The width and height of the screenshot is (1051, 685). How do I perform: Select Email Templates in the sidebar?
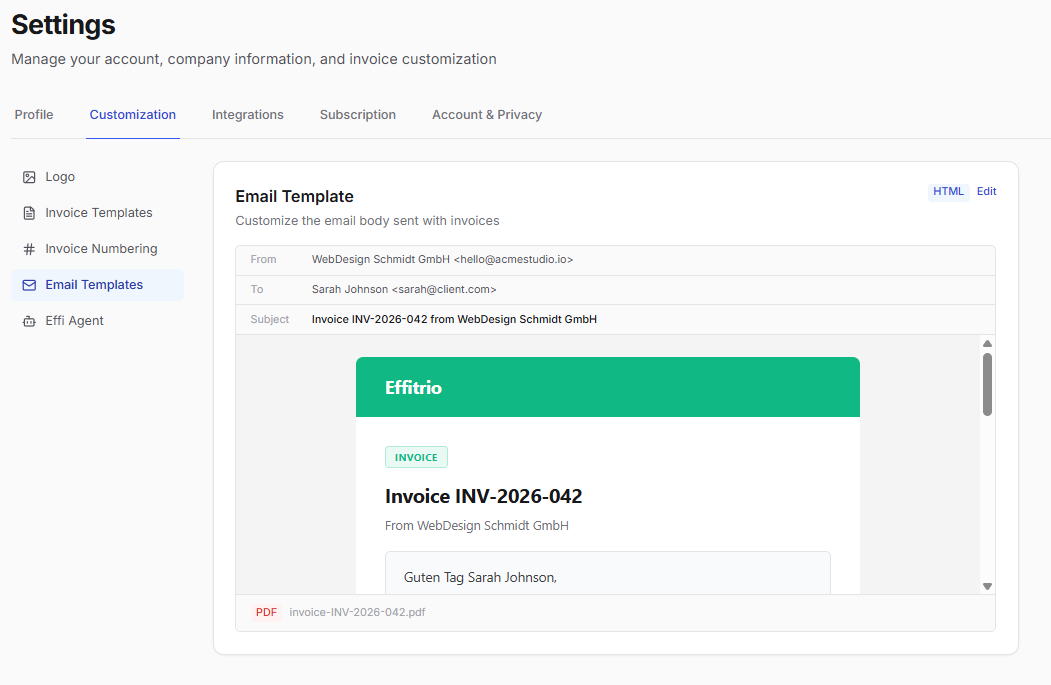97,285
